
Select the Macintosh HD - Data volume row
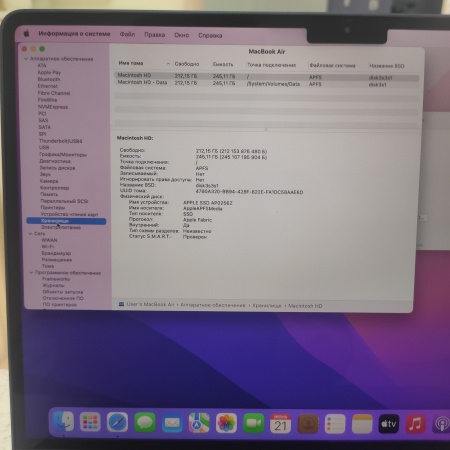coord(266,83)
